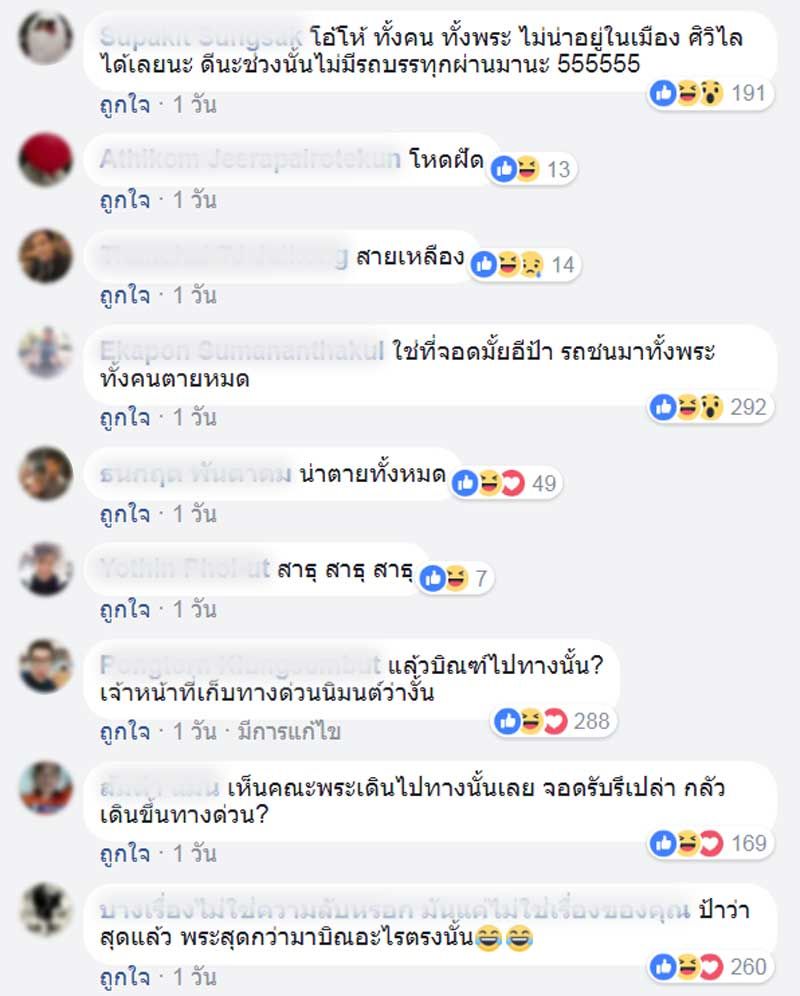Click the blurred name before โหดฝัด
The width and height of the screenshot is (800, 996).
250,159
